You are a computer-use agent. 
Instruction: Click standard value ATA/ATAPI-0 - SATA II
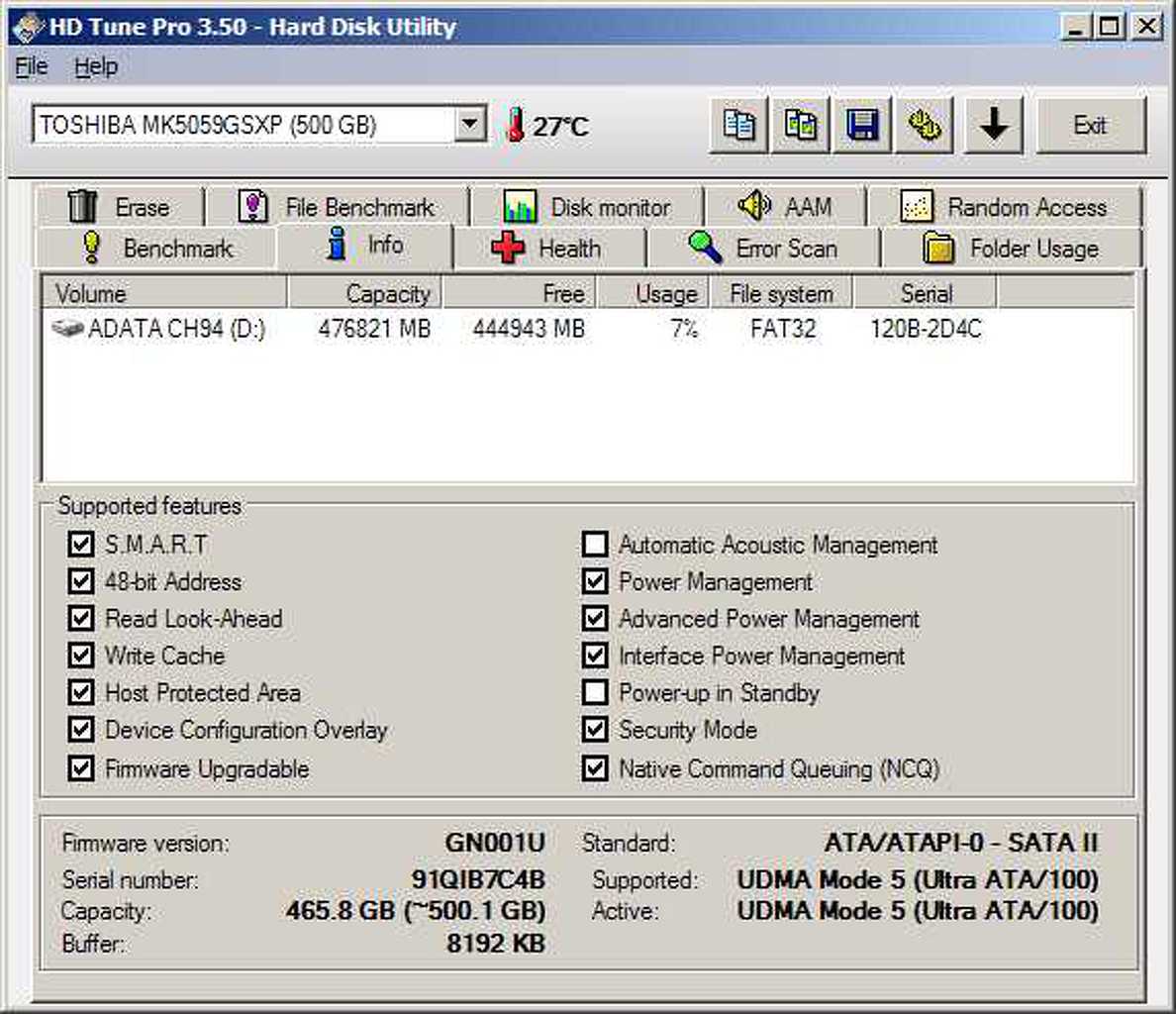coord(961,843)
